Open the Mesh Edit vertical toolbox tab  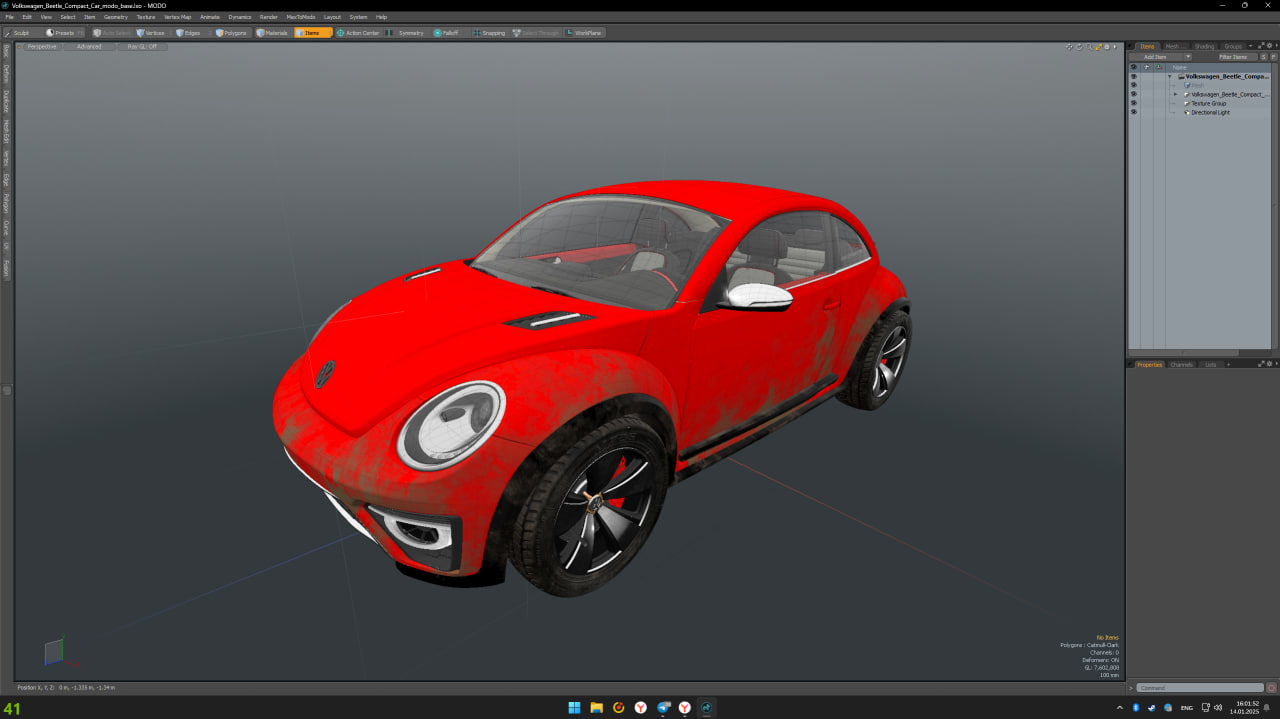(x=6, y=131)
